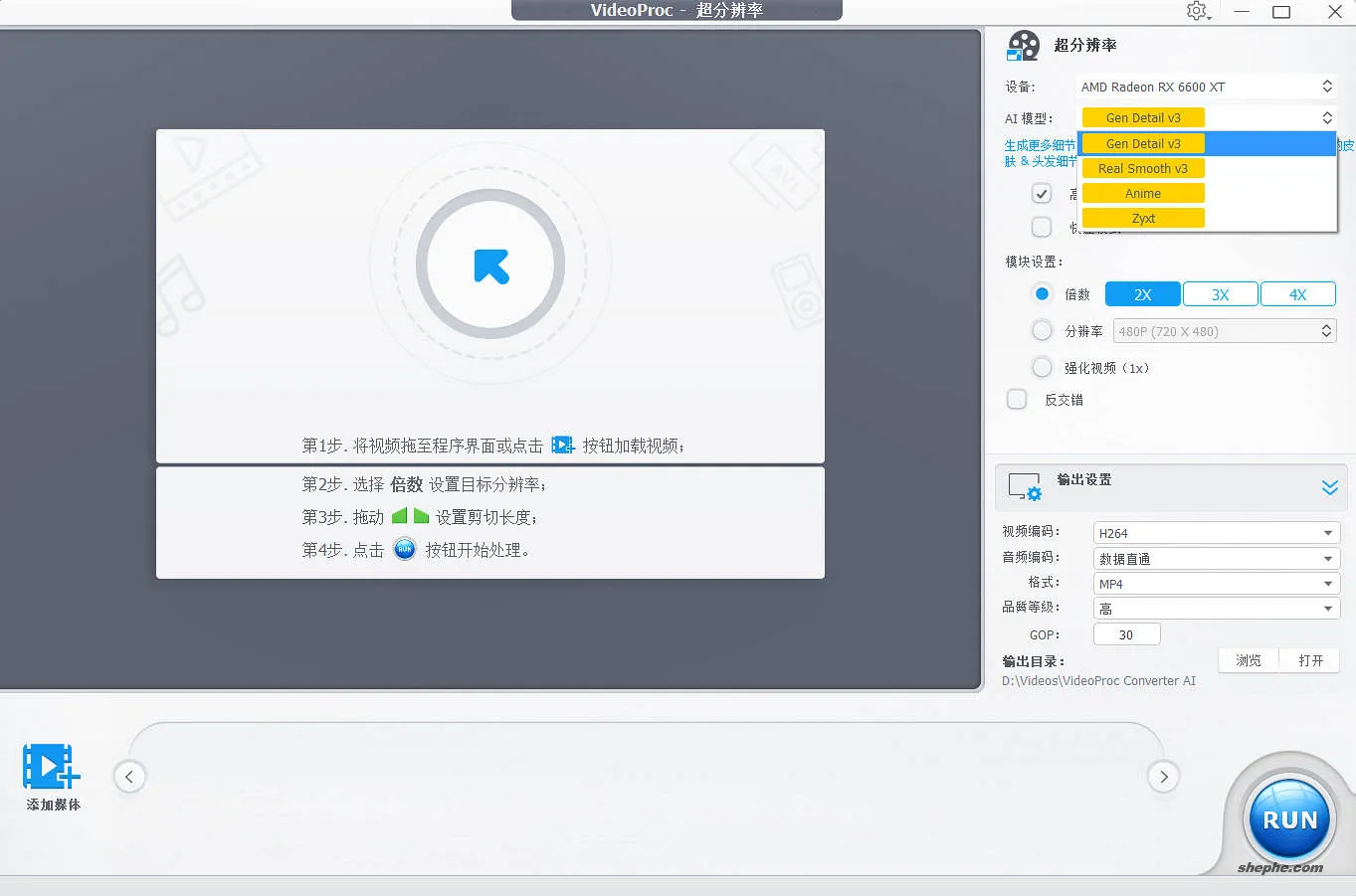Open the 格式 MP4 dropdown
The height and width of the screenshot is (896, 1356).
tap(1217, 584)
